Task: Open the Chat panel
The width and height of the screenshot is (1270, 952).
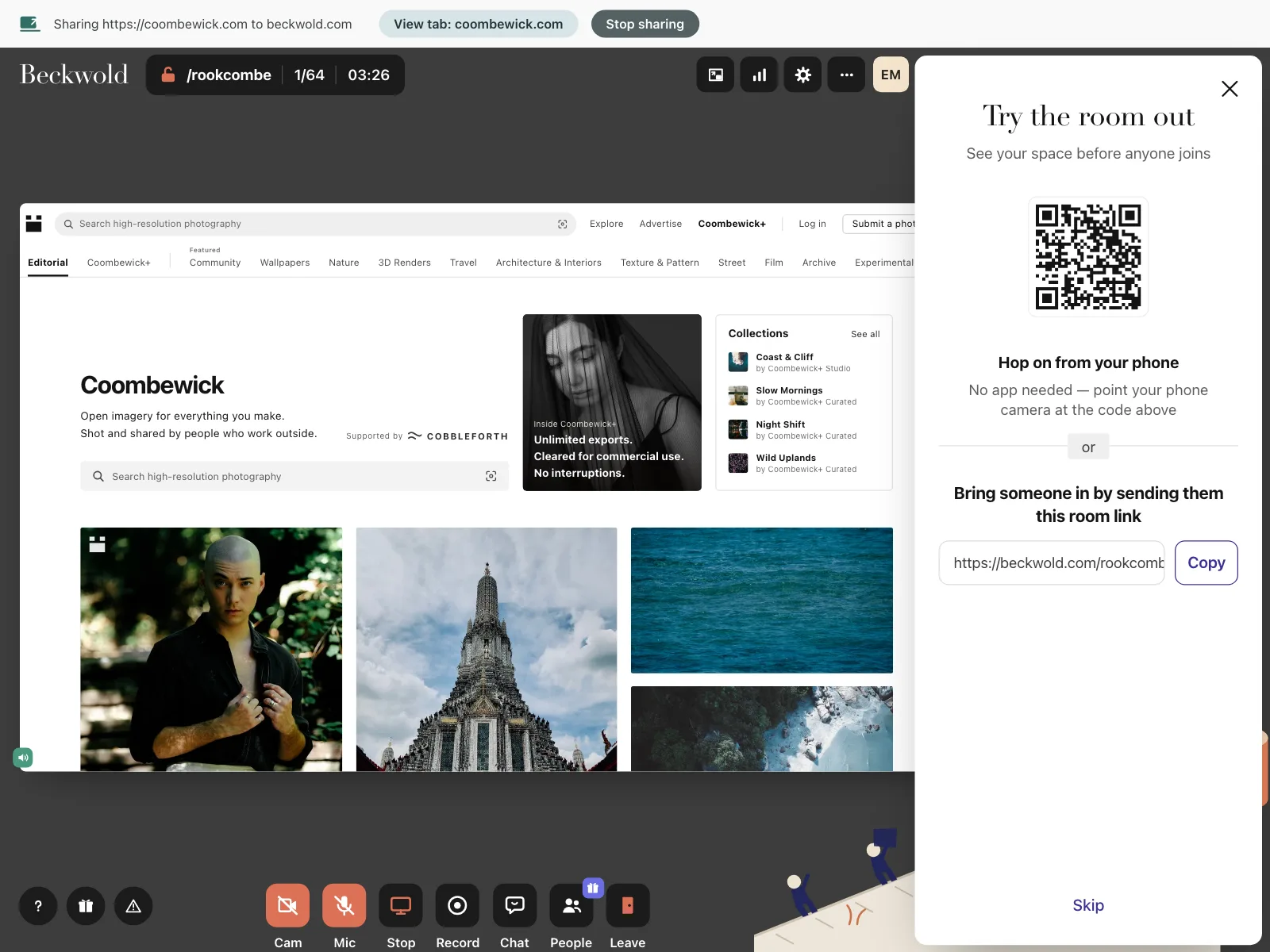Action: click(514, 905)
